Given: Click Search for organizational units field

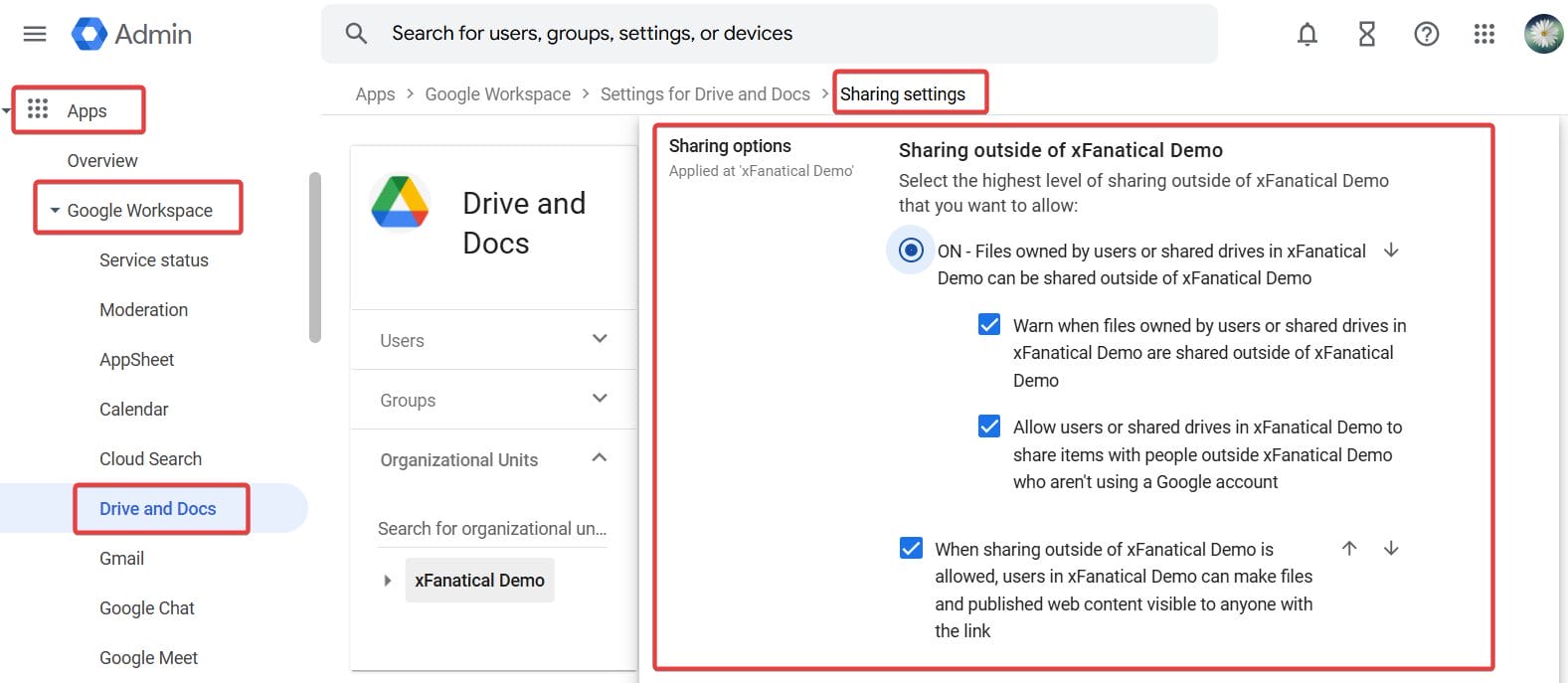Looking at the screenshot, I should pyautogui.click(x=492, y=529).
